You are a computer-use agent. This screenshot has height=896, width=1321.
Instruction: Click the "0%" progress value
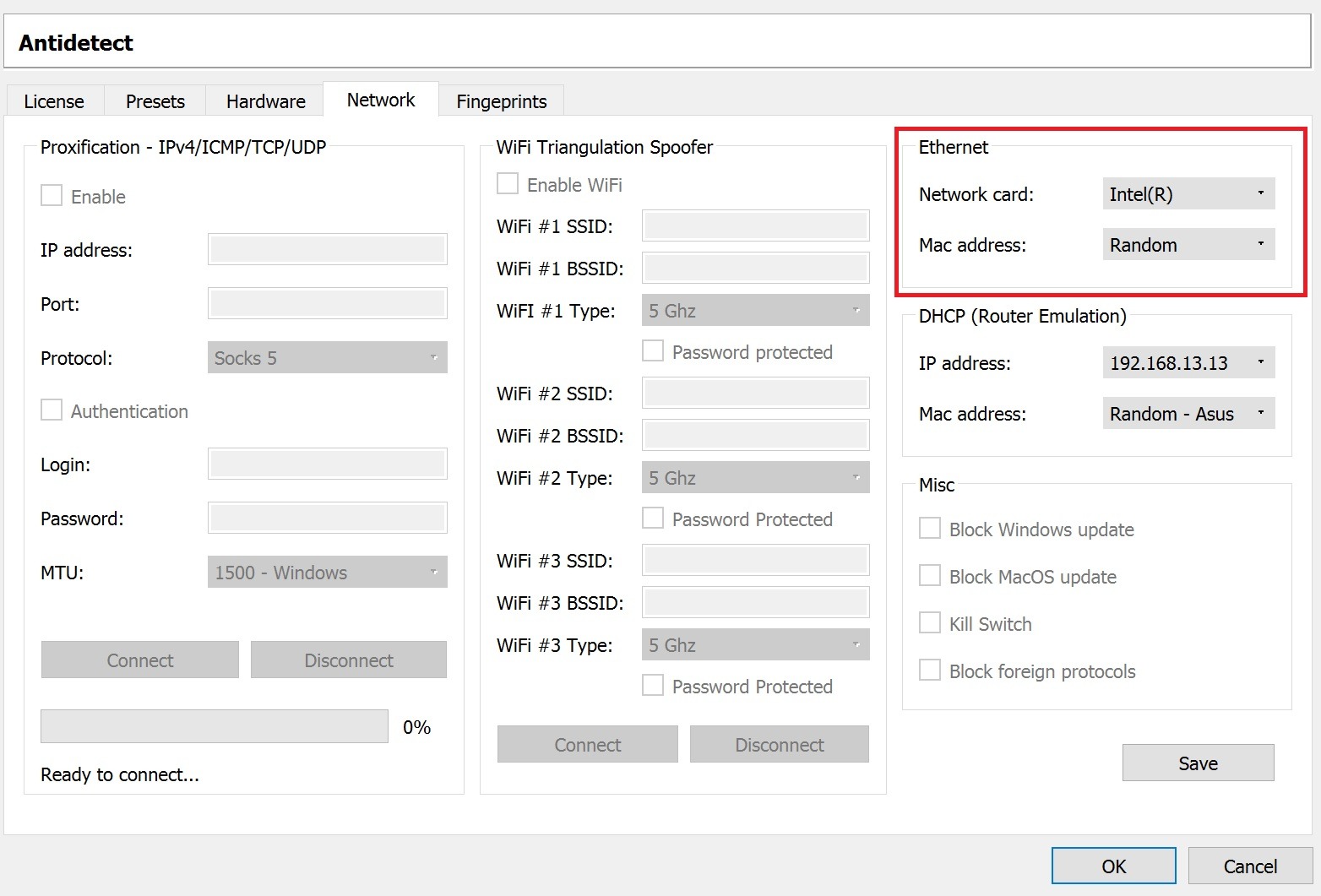[x=417, y=727]
